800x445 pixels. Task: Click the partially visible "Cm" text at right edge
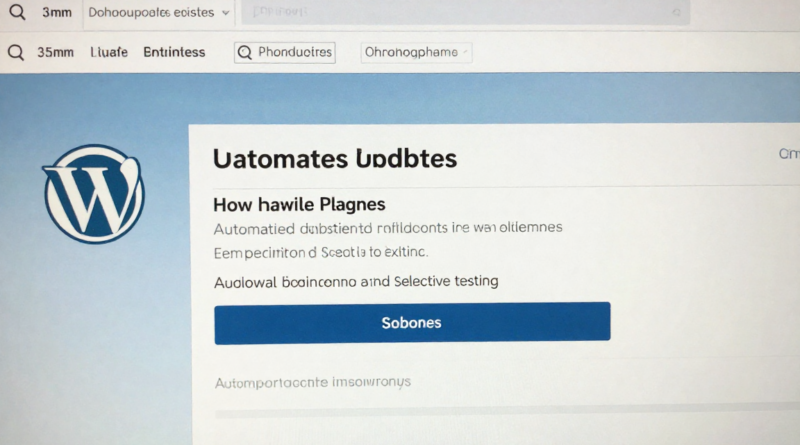[x=788, y=154]
